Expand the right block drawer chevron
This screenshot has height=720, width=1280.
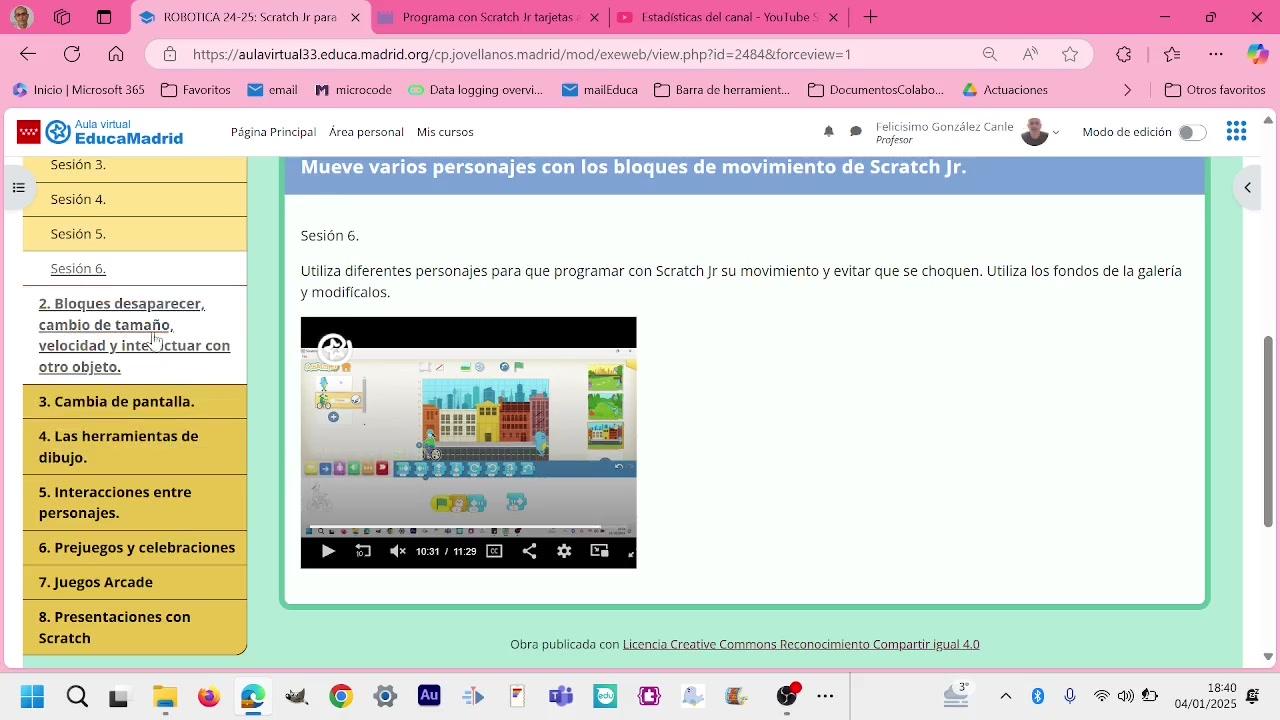pyautogui.click(x=1247, y=187)
